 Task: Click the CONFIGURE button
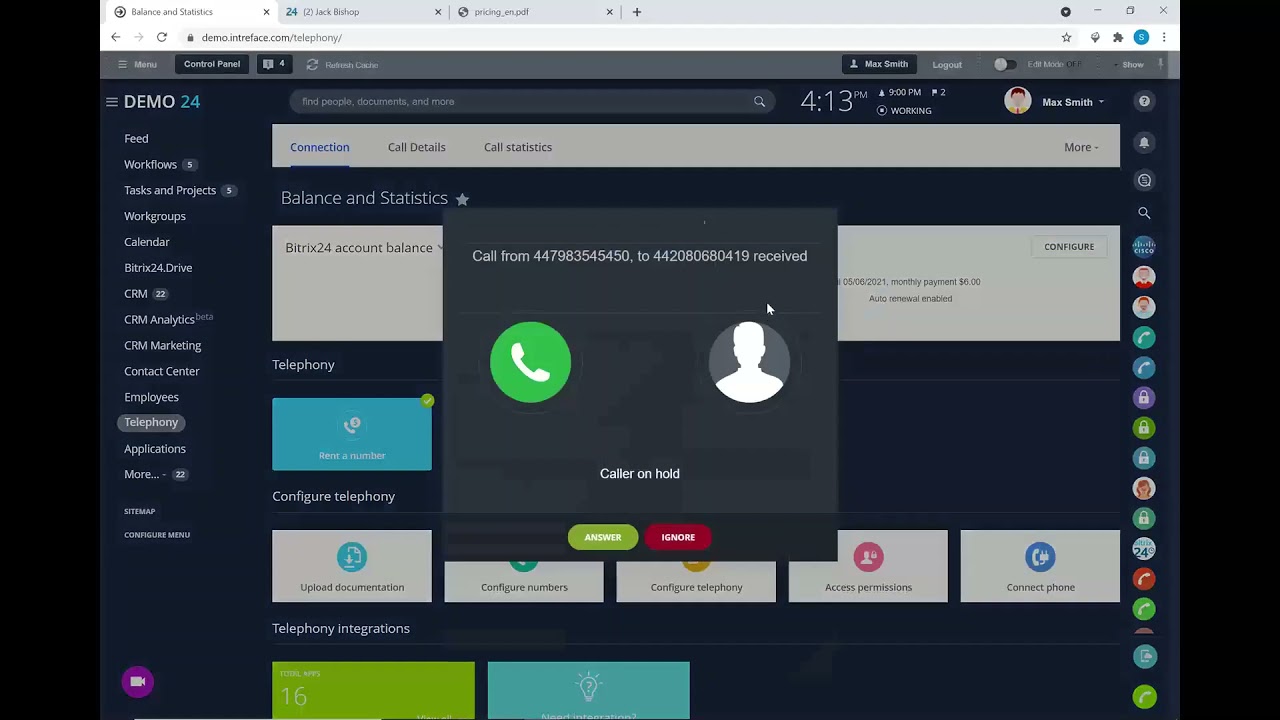pyautogui.click(x=1069, y=247)
